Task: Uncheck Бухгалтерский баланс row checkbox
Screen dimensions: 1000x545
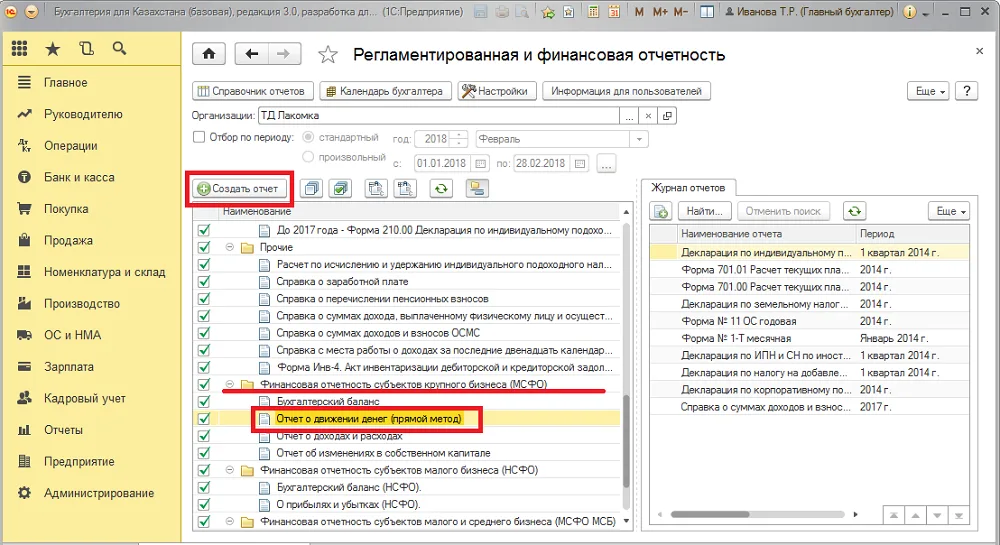Action: (204, 402)
